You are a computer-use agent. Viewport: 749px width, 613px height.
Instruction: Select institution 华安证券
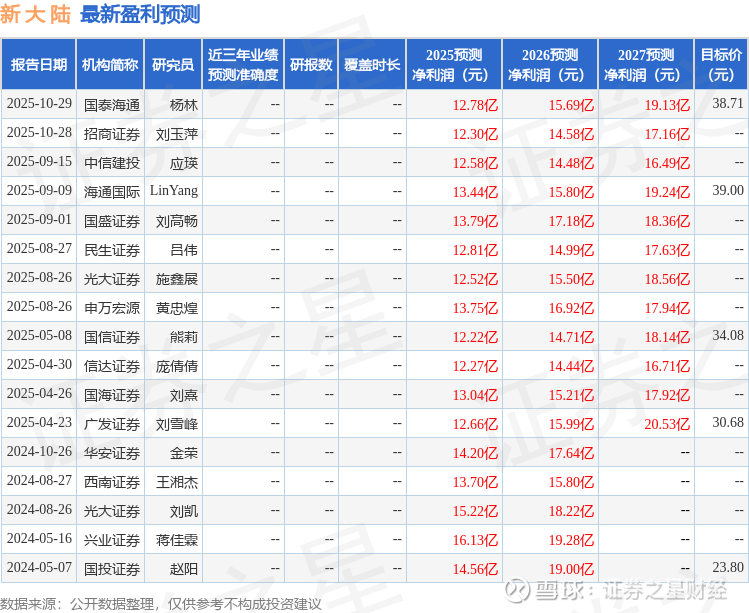coord(112,453)
